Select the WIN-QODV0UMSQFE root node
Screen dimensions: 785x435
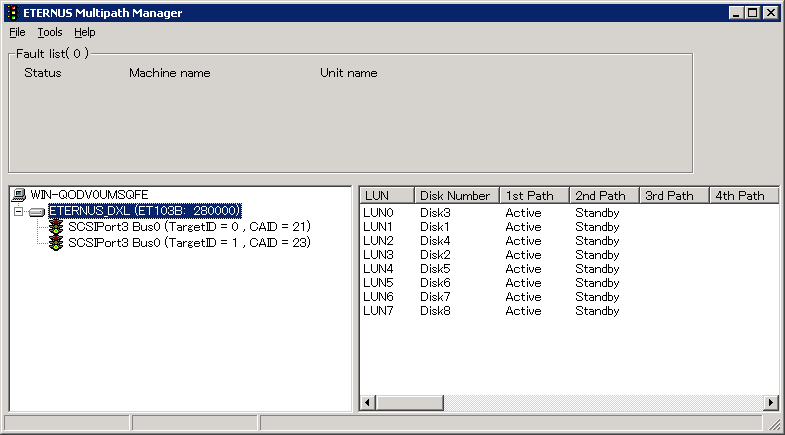tap(89, 194)
